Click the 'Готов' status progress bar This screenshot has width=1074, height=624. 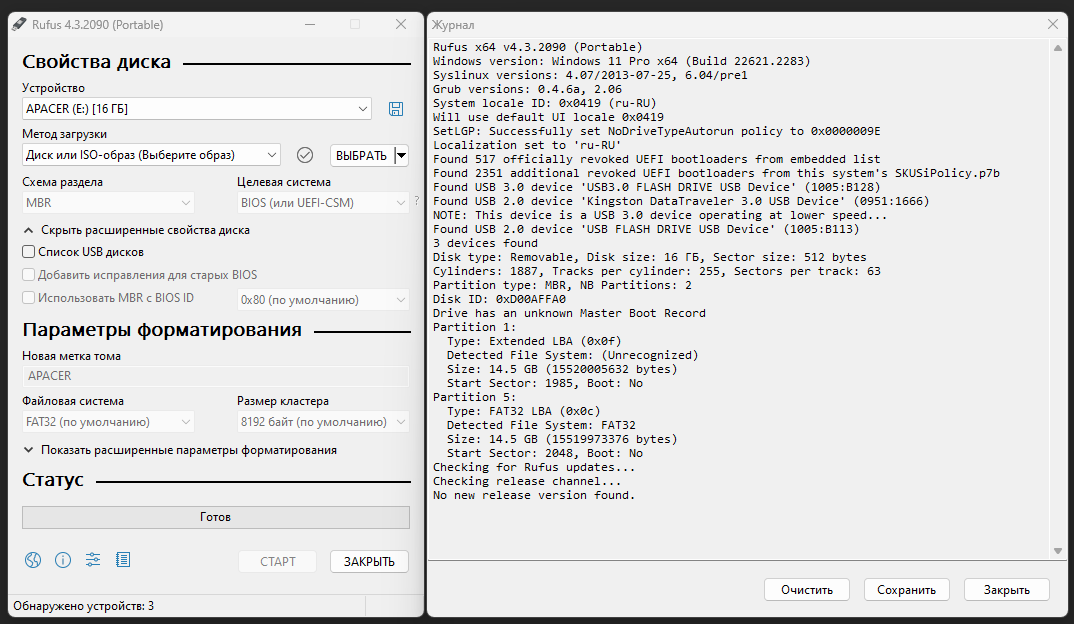point(216,517)
